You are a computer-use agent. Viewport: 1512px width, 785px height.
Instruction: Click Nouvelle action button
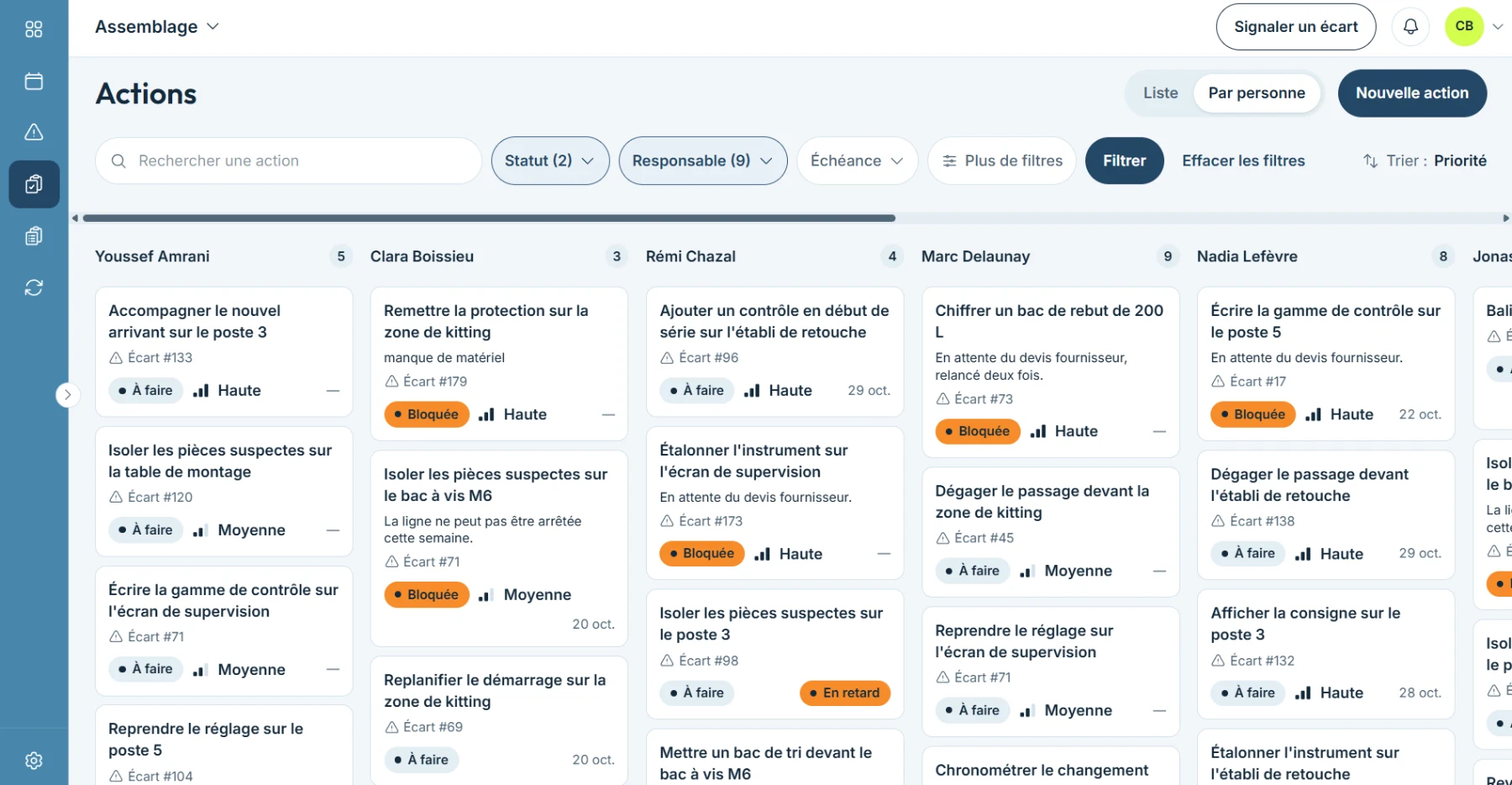pyautogui.click(x=1412, y=93)
